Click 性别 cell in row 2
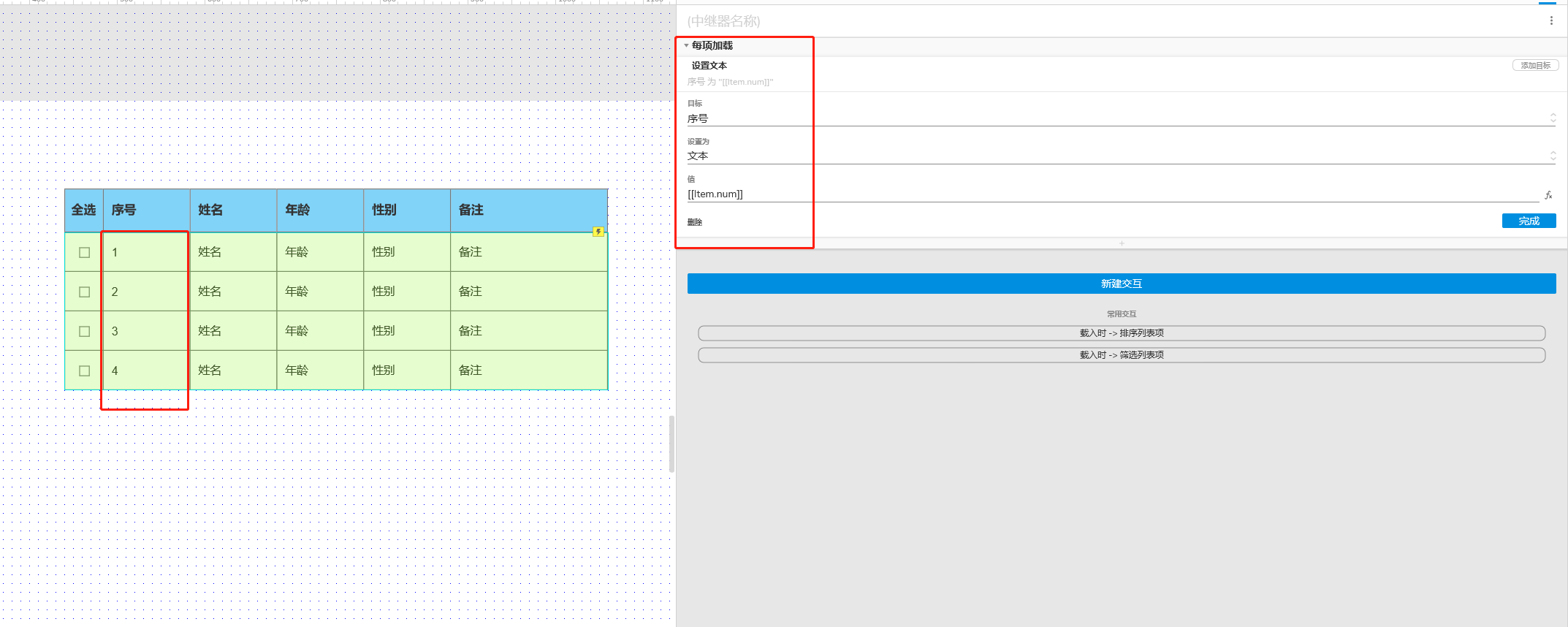 (407, 292)
